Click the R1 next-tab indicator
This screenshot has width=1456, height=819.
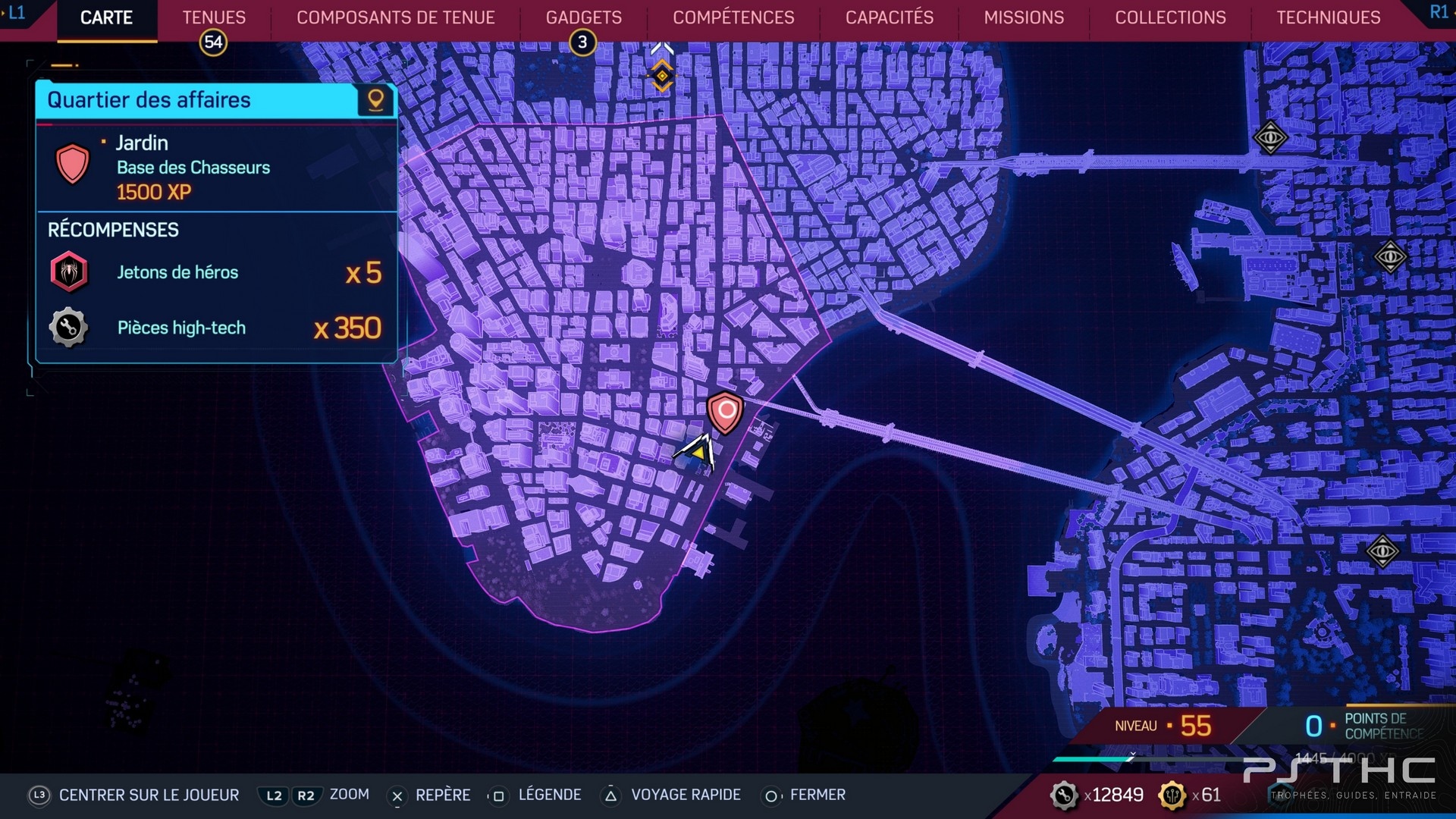[x=1439, y=12]
